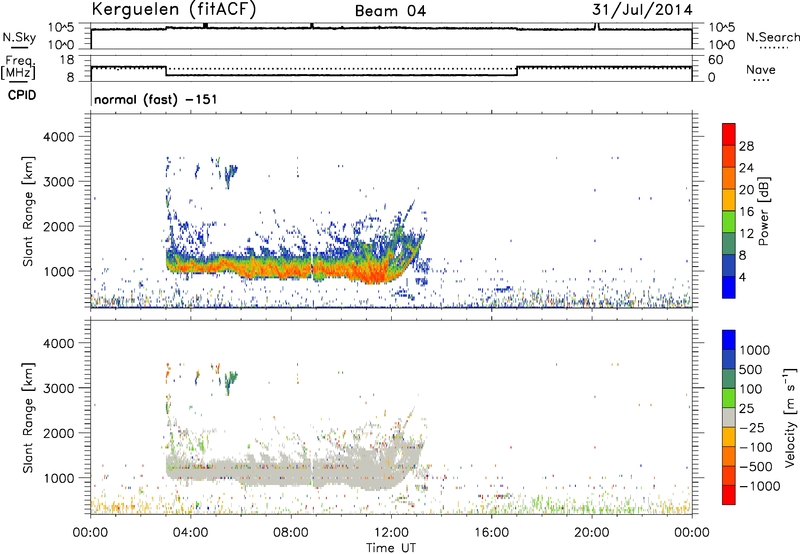This screenshot has height=554, width=800.
Task: Select the Beam 04 heading
Action: pyautogui.click(x=390, y=11)
